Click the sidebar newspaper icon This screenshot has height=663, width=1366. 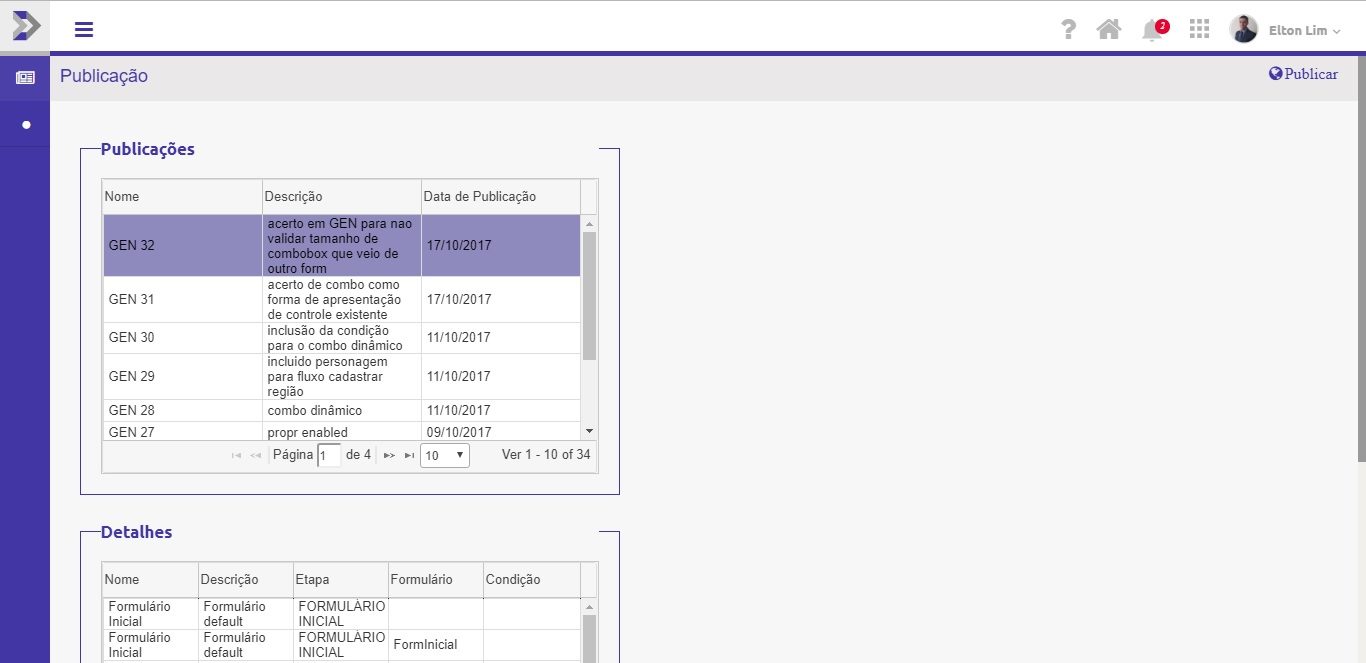pyautogui.click(x=25, y=78)
